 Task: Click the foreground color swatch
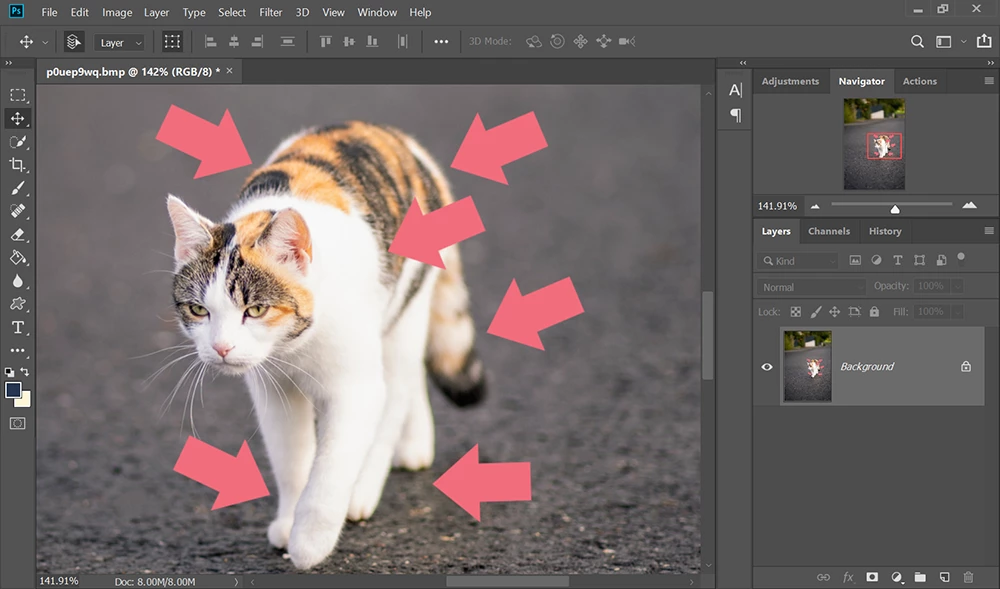(x=13, y=390)
